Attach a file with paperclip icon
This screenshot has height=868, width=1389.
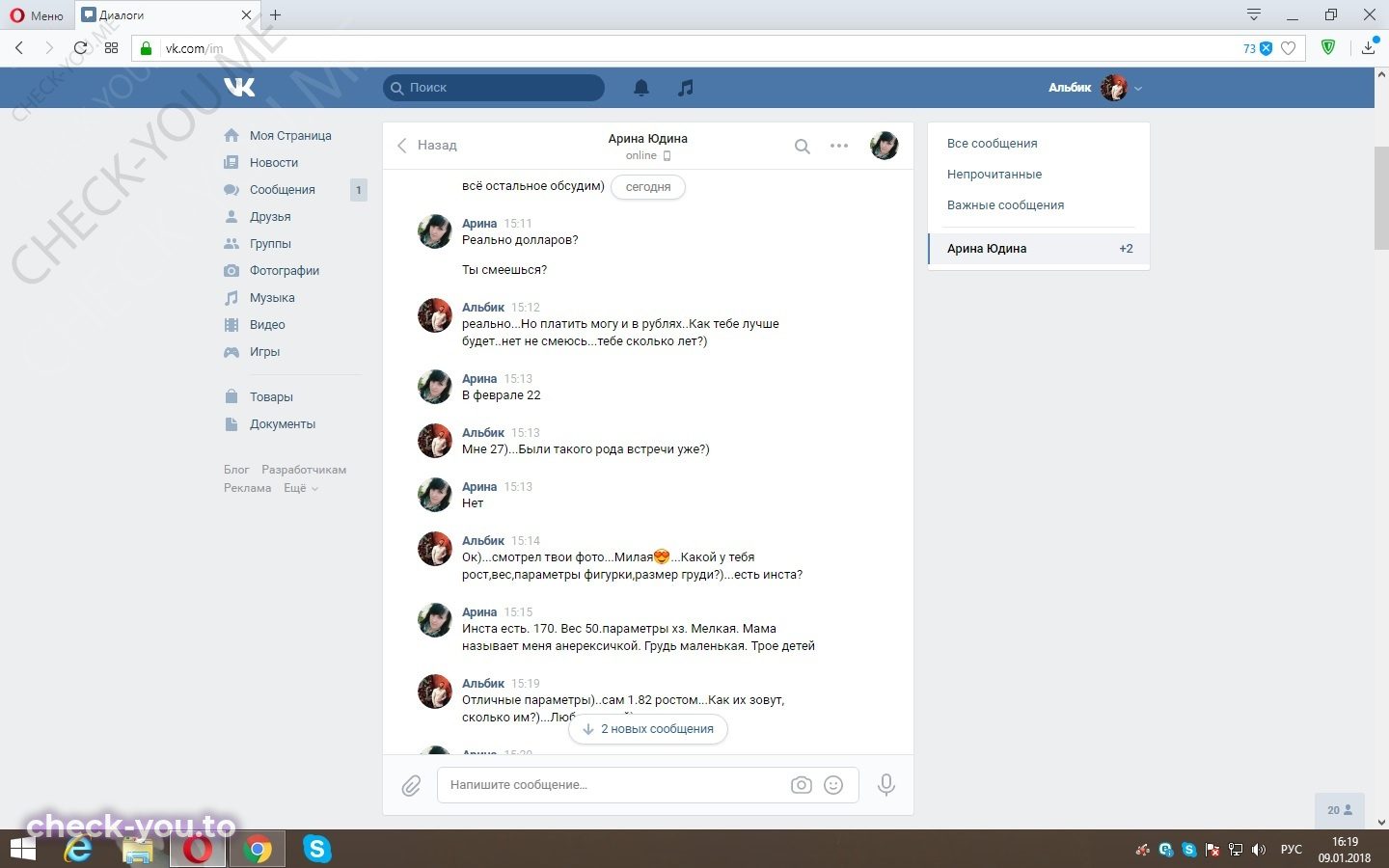pos(412,786)
